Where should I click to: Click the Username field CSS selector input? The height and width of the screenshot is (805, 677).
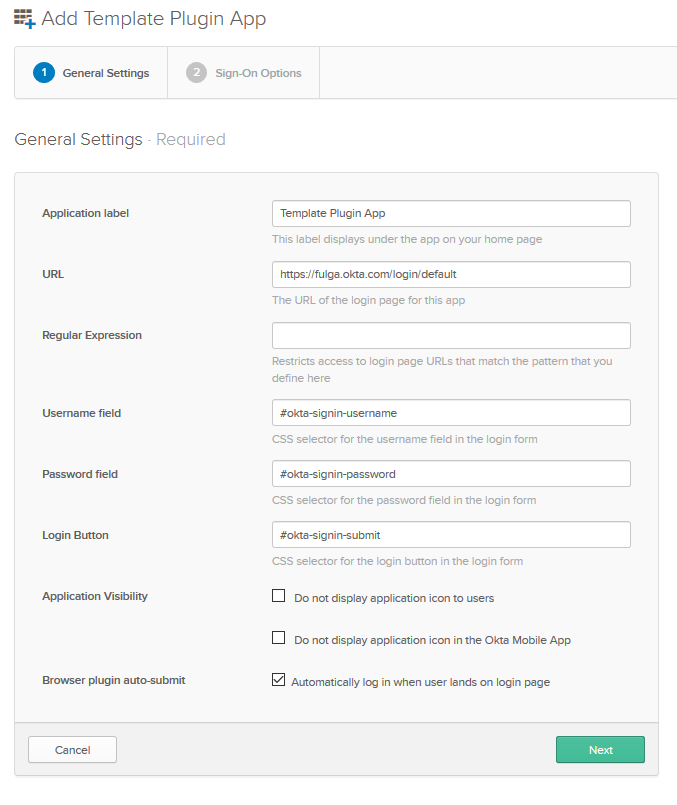[451, 413]
